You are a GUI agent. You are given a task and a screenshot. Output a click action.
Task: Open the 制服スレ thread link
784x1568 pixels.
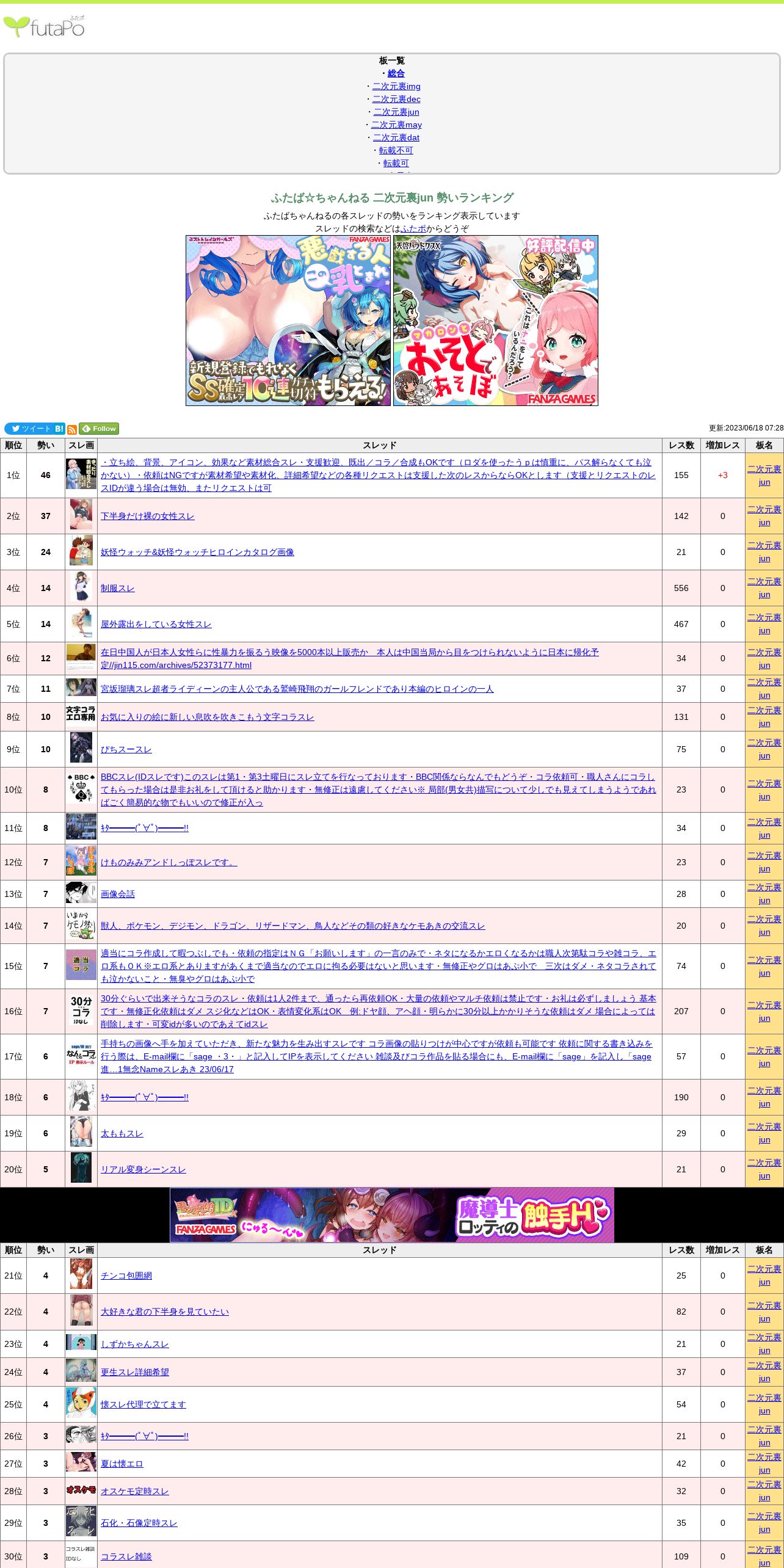coord(117,588)
